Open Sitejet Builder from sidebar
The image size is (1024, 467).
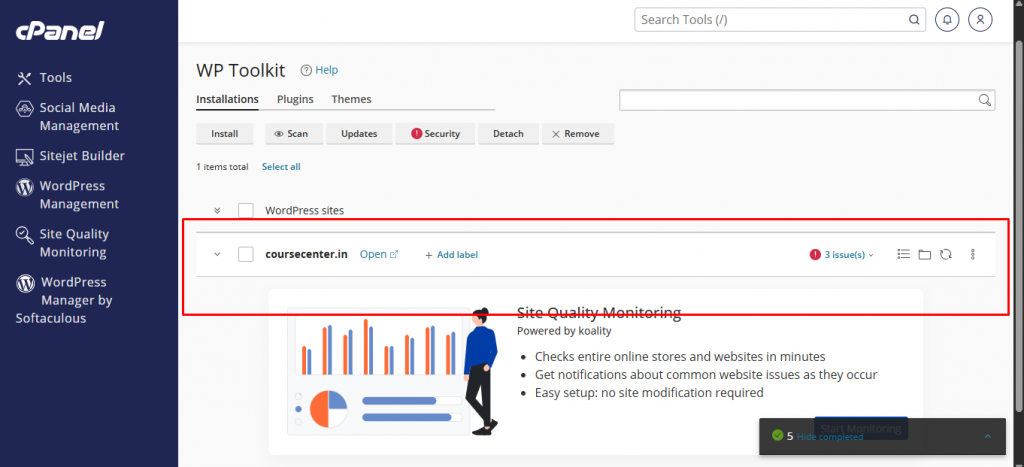tap(70, 155)
